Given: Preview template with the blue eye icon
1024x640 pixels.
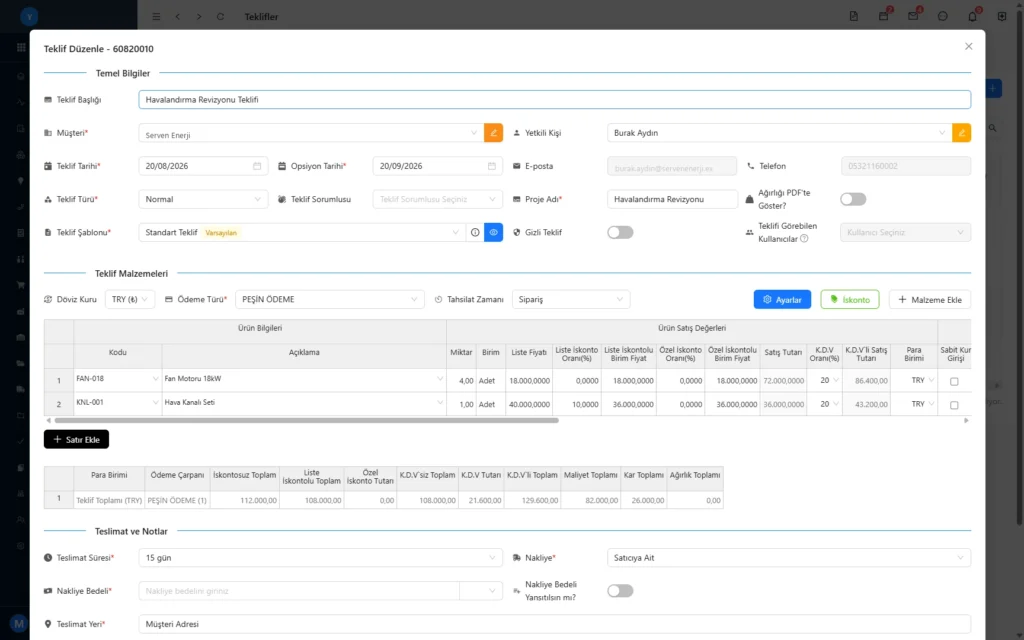Looking at the screenshot, I should 494,232.
